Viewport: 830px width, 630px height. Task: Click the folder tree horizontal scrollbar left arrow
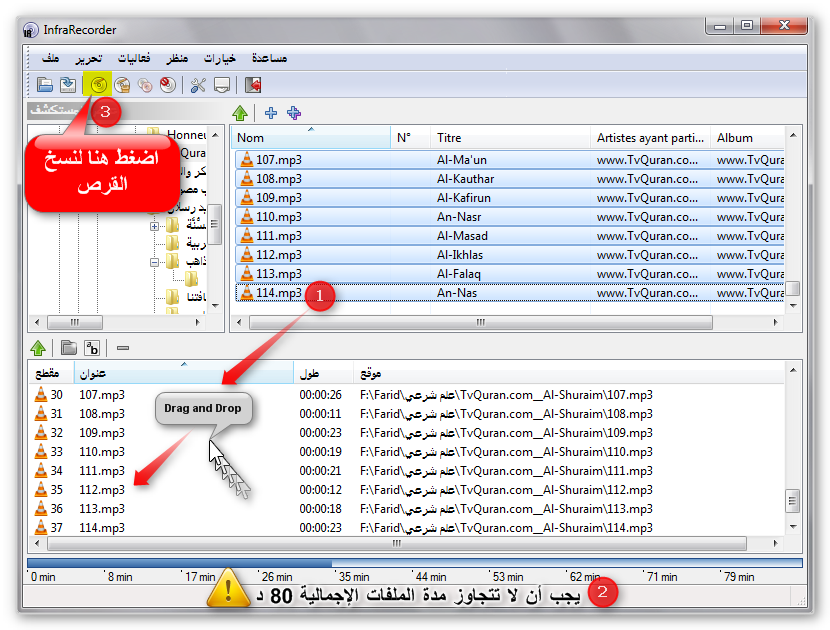point(37,322)
